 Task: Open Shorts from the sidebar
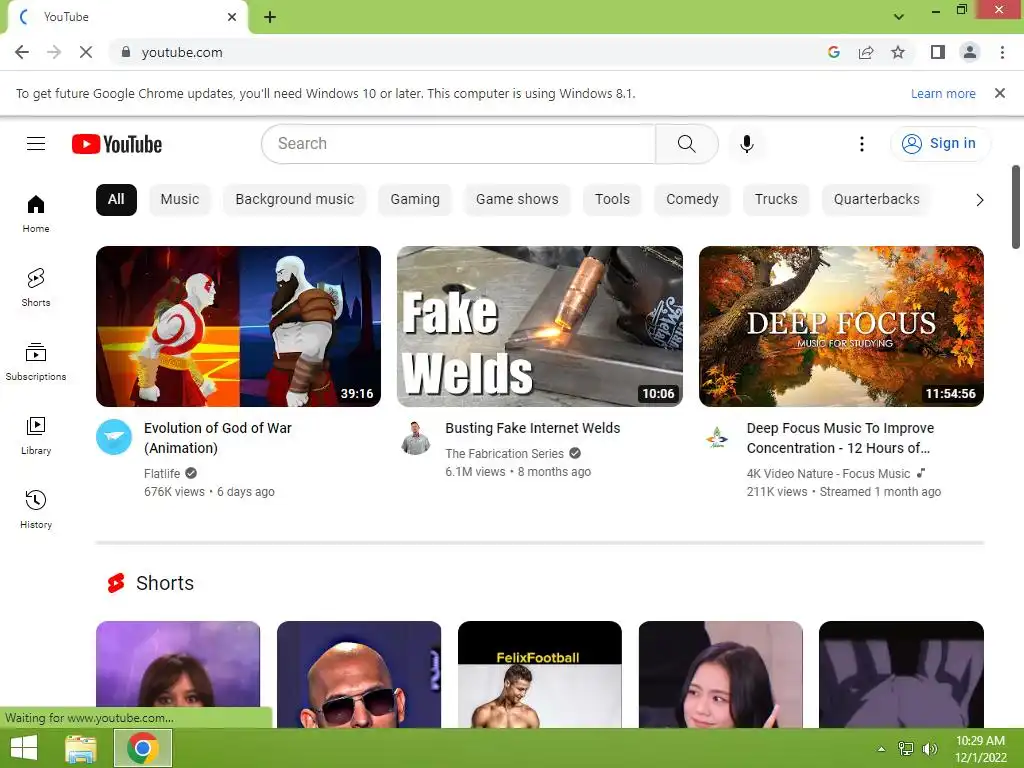click(x=36, y=287)
